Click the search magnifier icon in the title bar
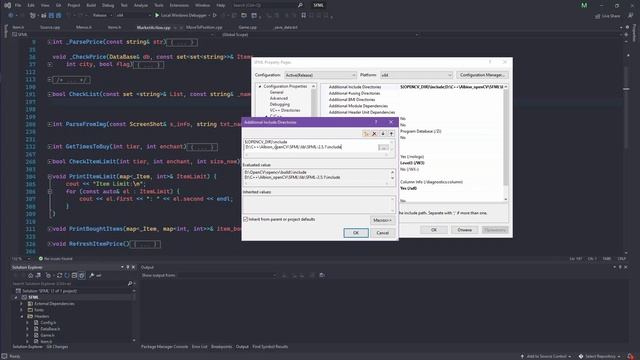Image resolution: width=640 pixels, height=360 pixels. [x=300, y=5]
